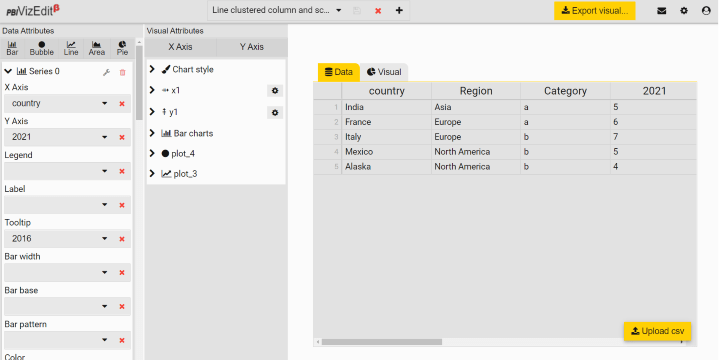Select the X Axis attributes tab

tap(180, 47)
